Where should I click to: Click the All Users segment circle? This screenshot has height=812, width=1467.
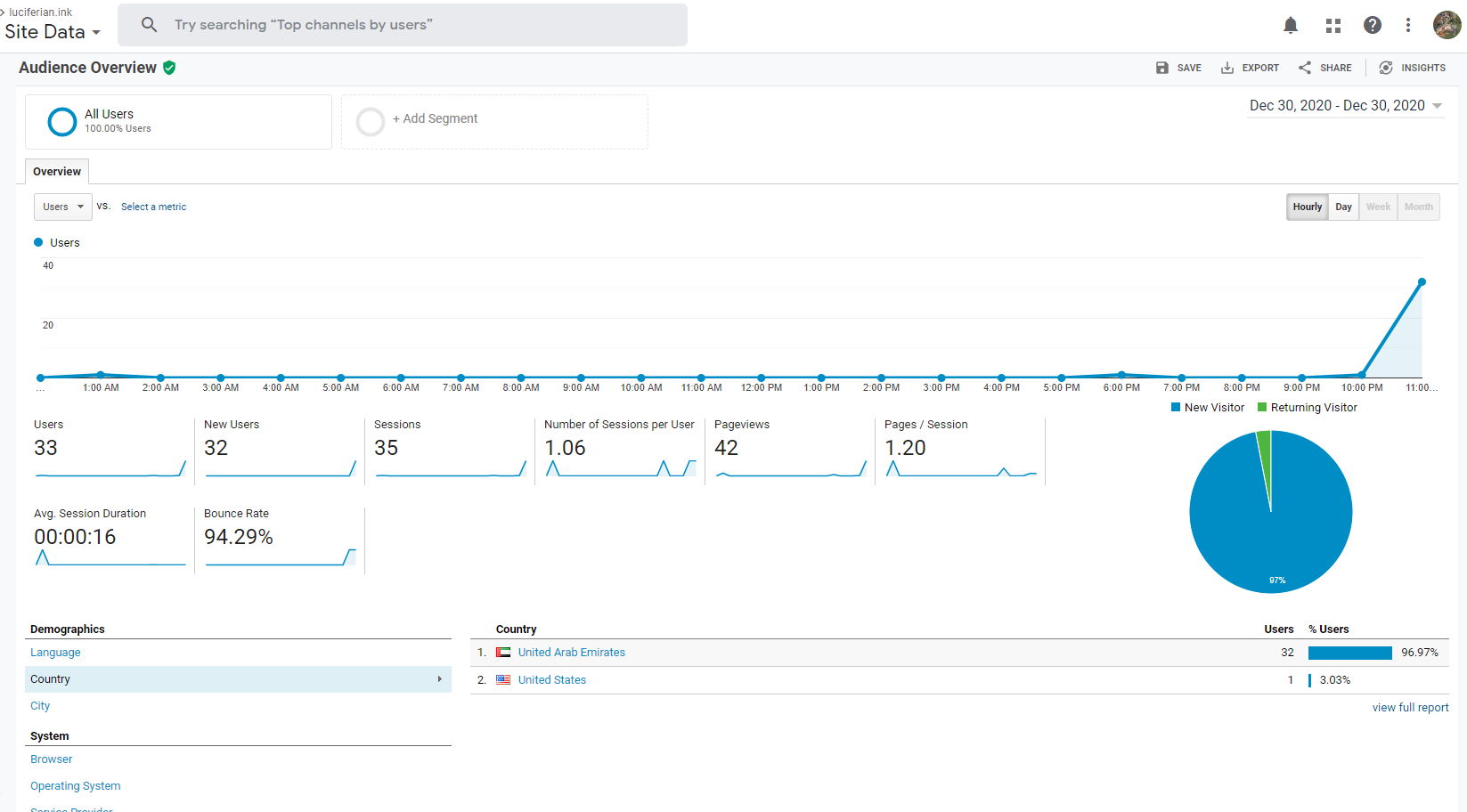[62, 122]
